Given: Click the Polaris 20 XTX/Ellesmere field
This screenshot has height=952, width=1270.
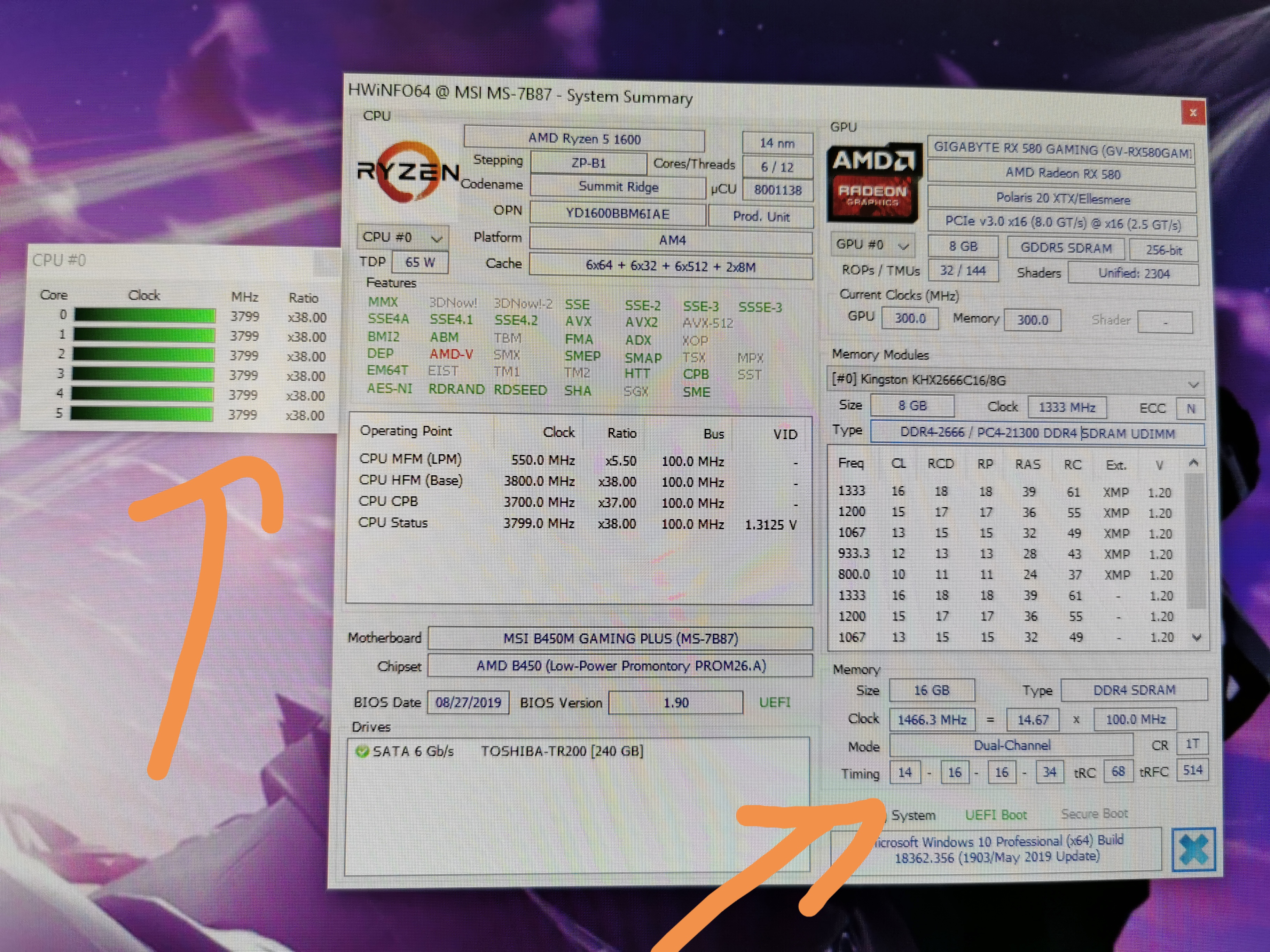Looking at the screenshot, I should 1063,199.
